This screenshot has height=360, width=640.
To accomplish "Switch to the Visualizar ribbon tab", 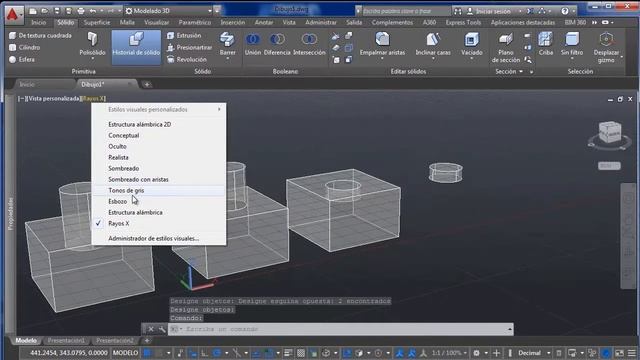I will click(157, 22).
